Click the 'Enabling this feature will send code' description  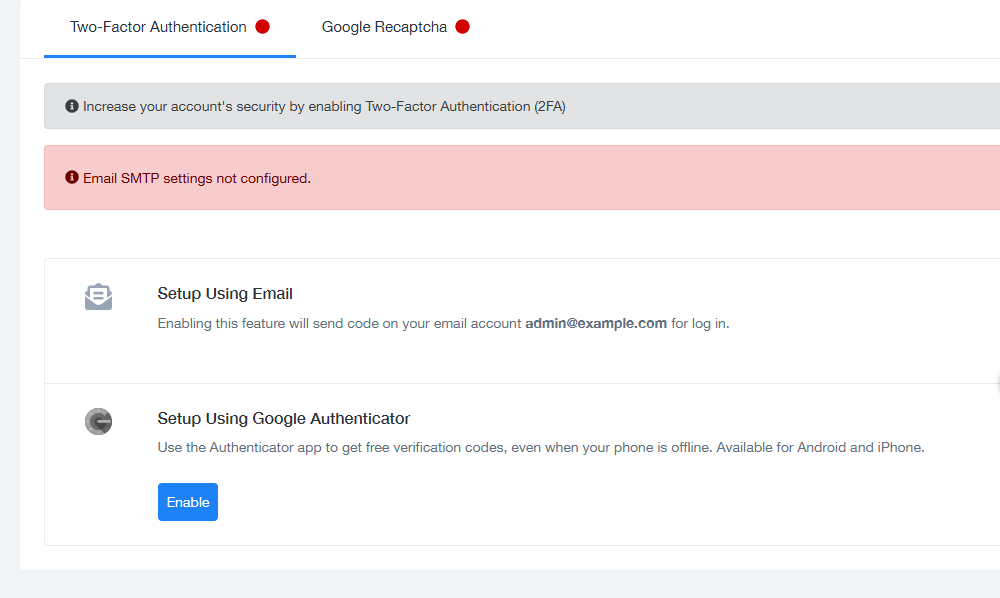[340, 323]
